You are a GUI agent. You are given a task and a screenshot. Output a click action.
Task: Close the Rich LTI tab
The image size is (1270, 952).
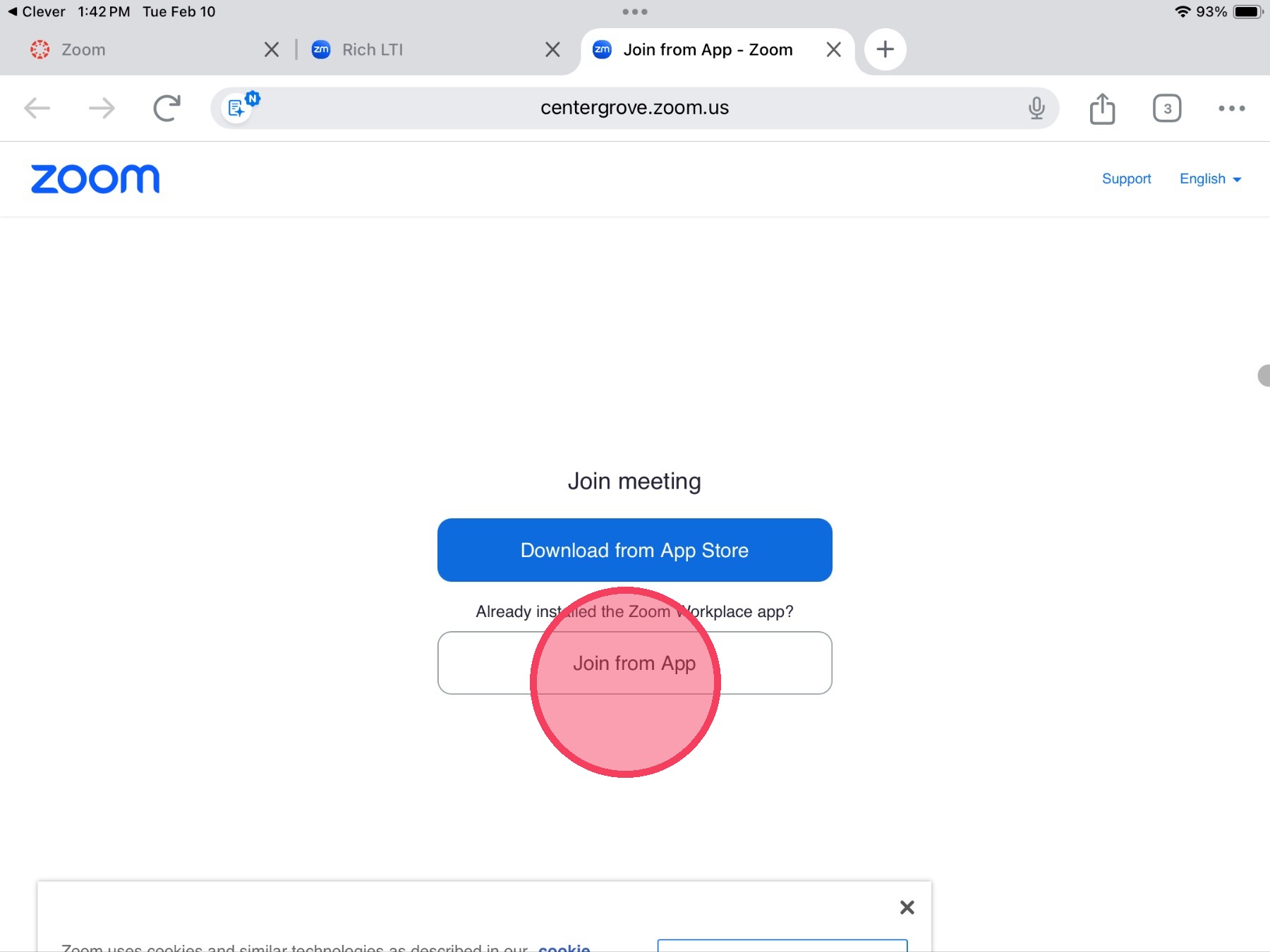point(552,49)
